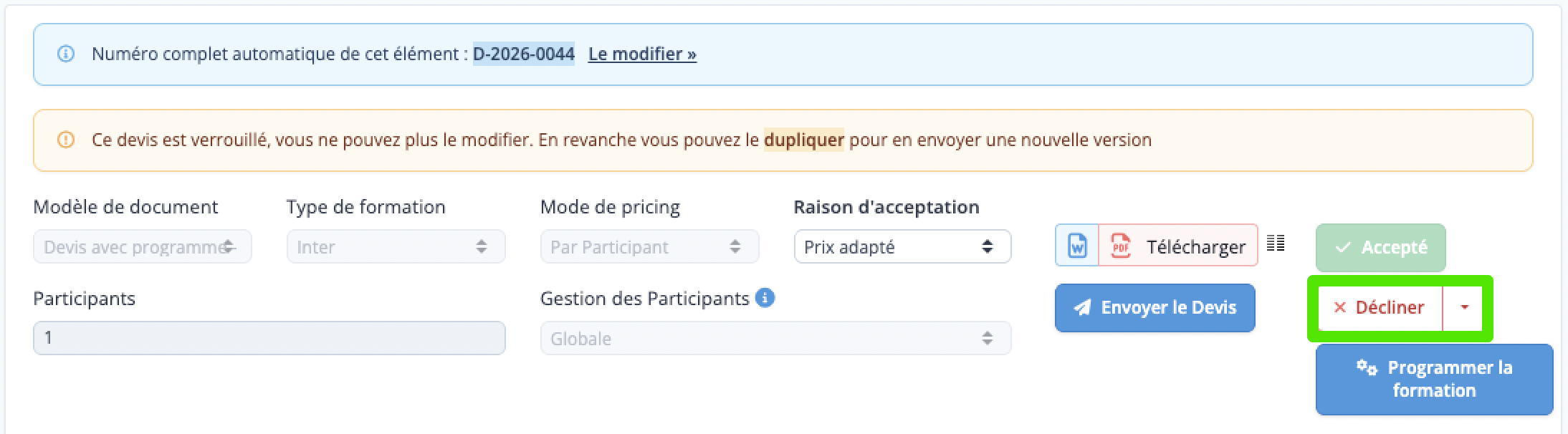Click the Télécharger button label
Viewport: 1568px width, 434px height.
point(1195,246)
